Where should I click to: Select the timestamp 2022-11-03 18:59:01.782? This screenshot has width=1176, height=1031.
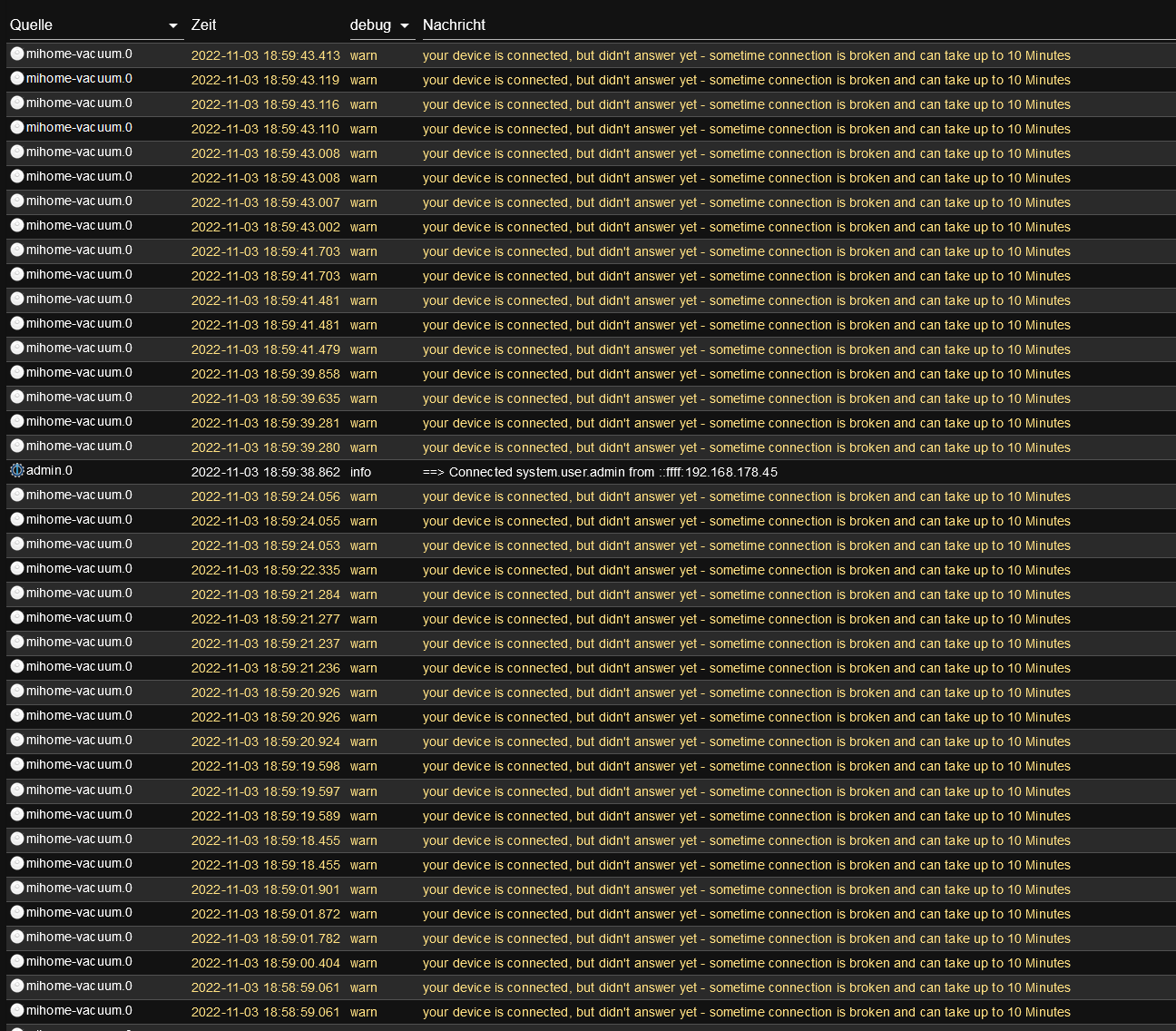coord(266,938)
